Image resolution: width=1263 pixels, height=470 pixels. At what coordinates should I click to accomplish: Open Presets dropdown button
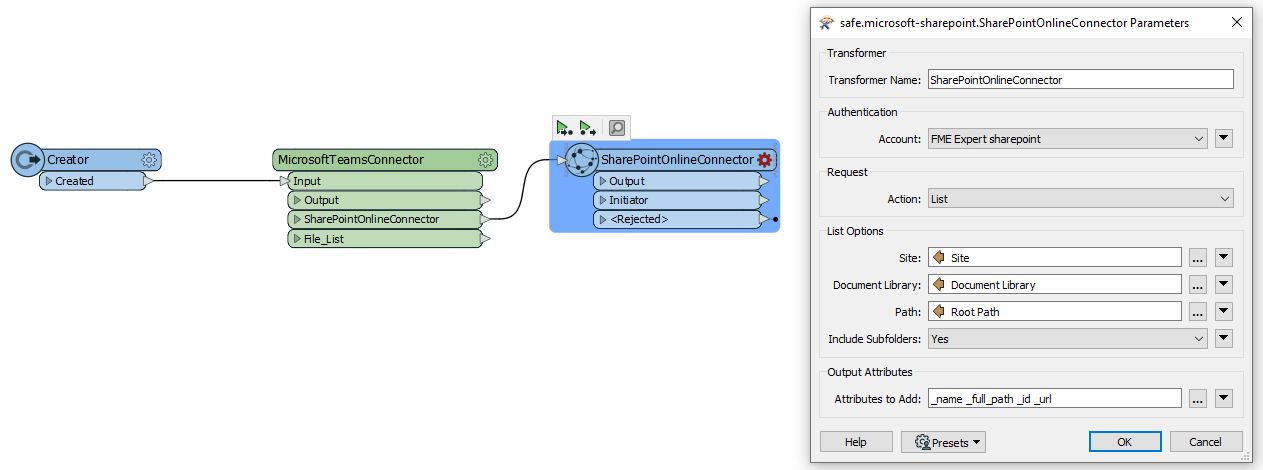pos(943,442)
